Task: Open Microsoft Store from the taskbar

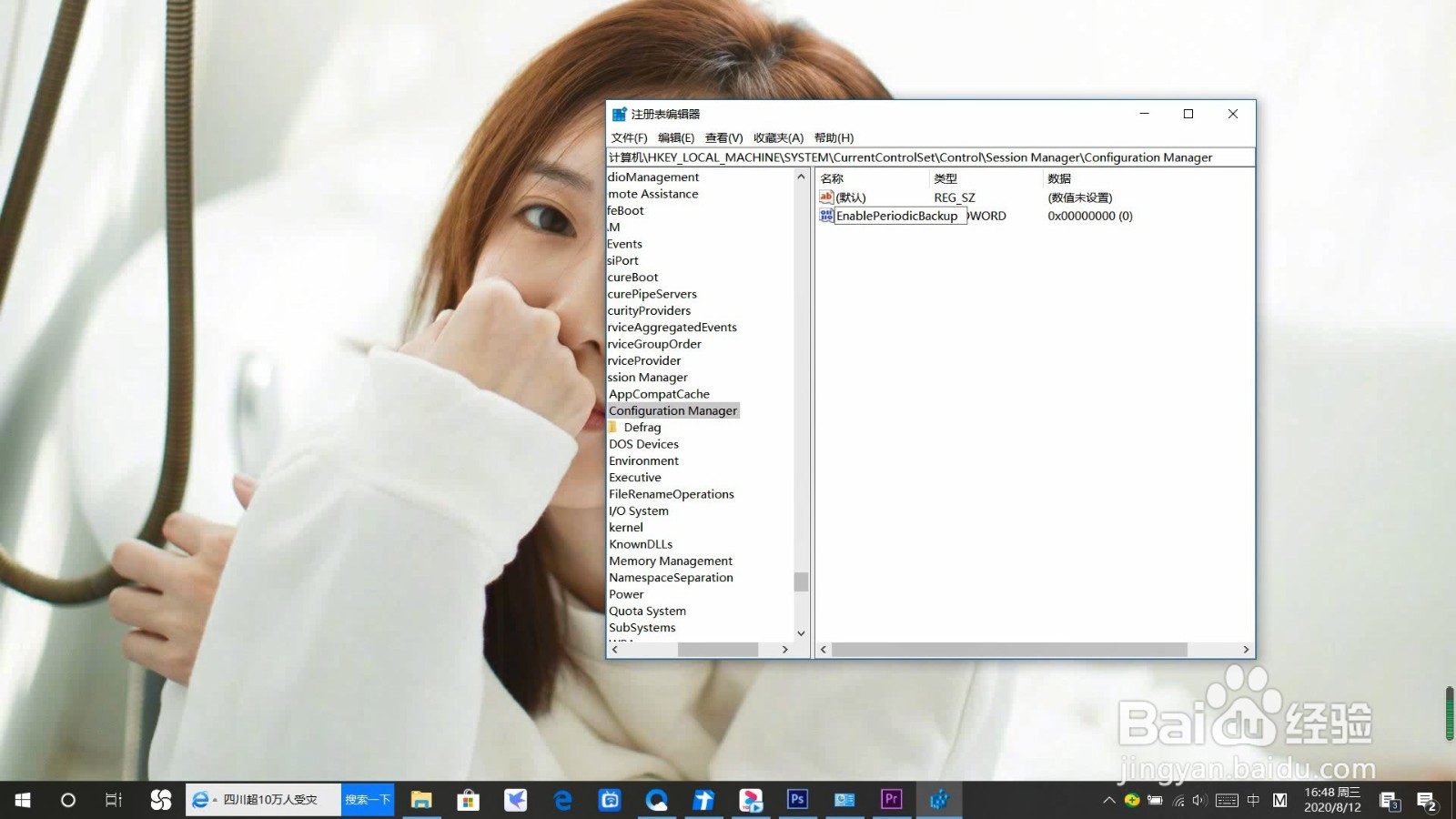Action: click(x=469, y=800)
